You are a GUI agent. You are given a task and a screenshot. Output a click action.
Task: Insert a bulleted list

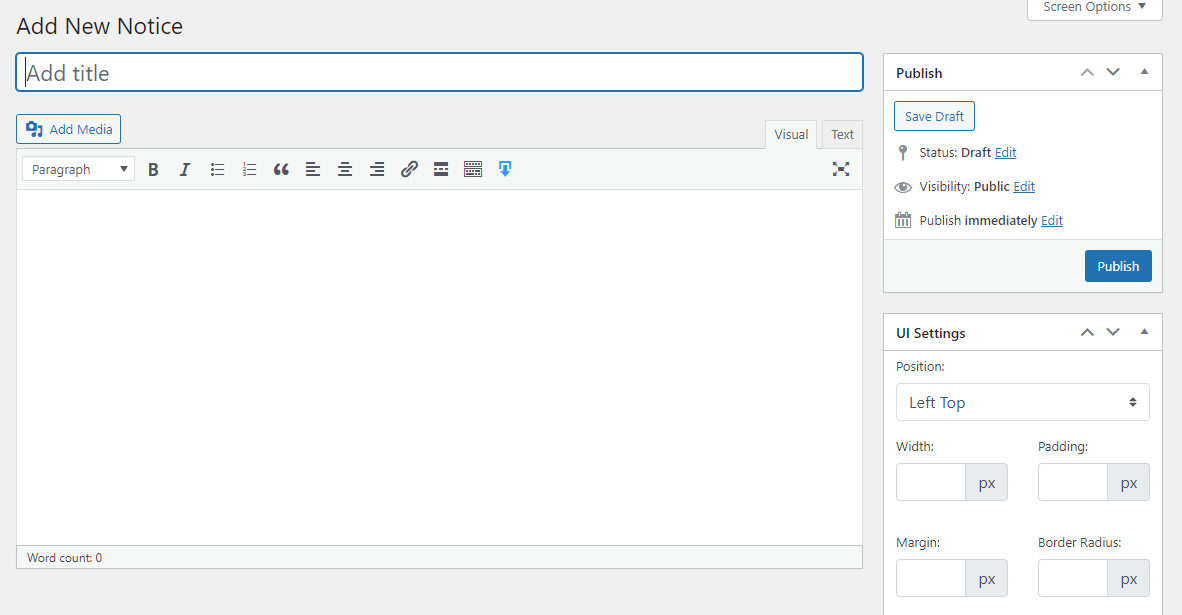click(x=217, y=169)
